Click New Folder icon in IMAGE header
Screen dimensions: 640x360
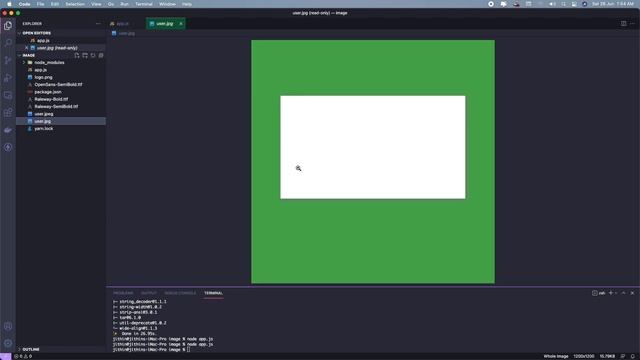[x=85, y=55]
